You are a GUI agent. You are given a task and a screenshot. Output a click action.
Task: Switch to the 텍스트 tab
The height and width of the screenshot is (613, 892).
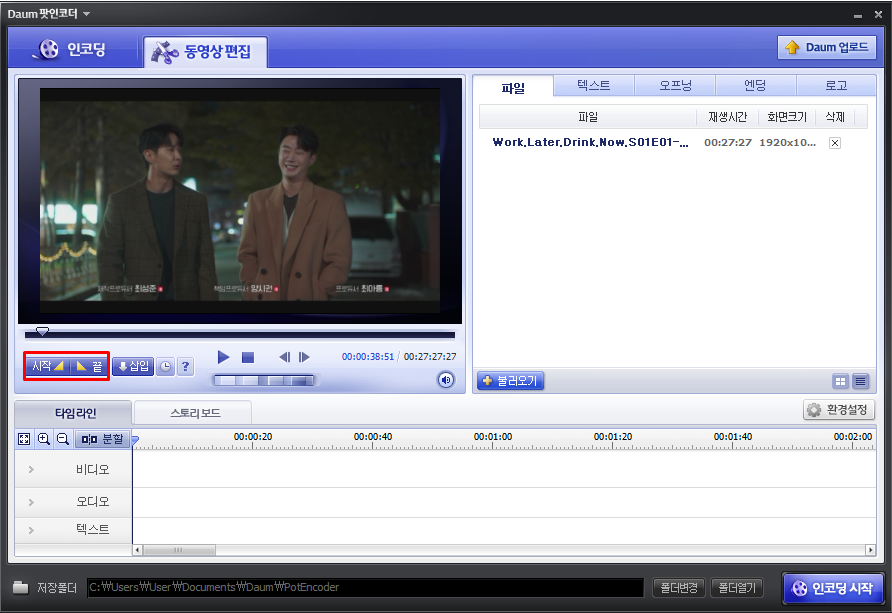[x=593, y=85]
